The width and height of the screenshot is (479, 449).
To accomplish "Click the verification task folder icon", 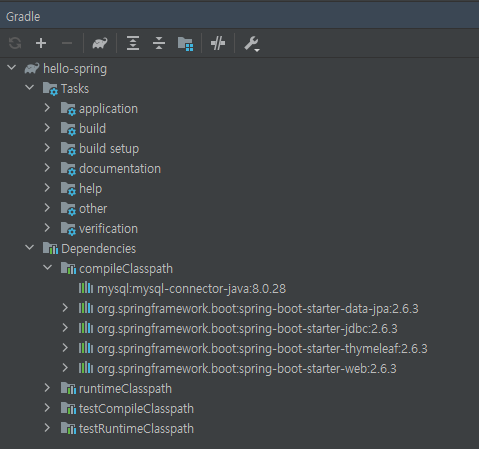I will 68,229.
